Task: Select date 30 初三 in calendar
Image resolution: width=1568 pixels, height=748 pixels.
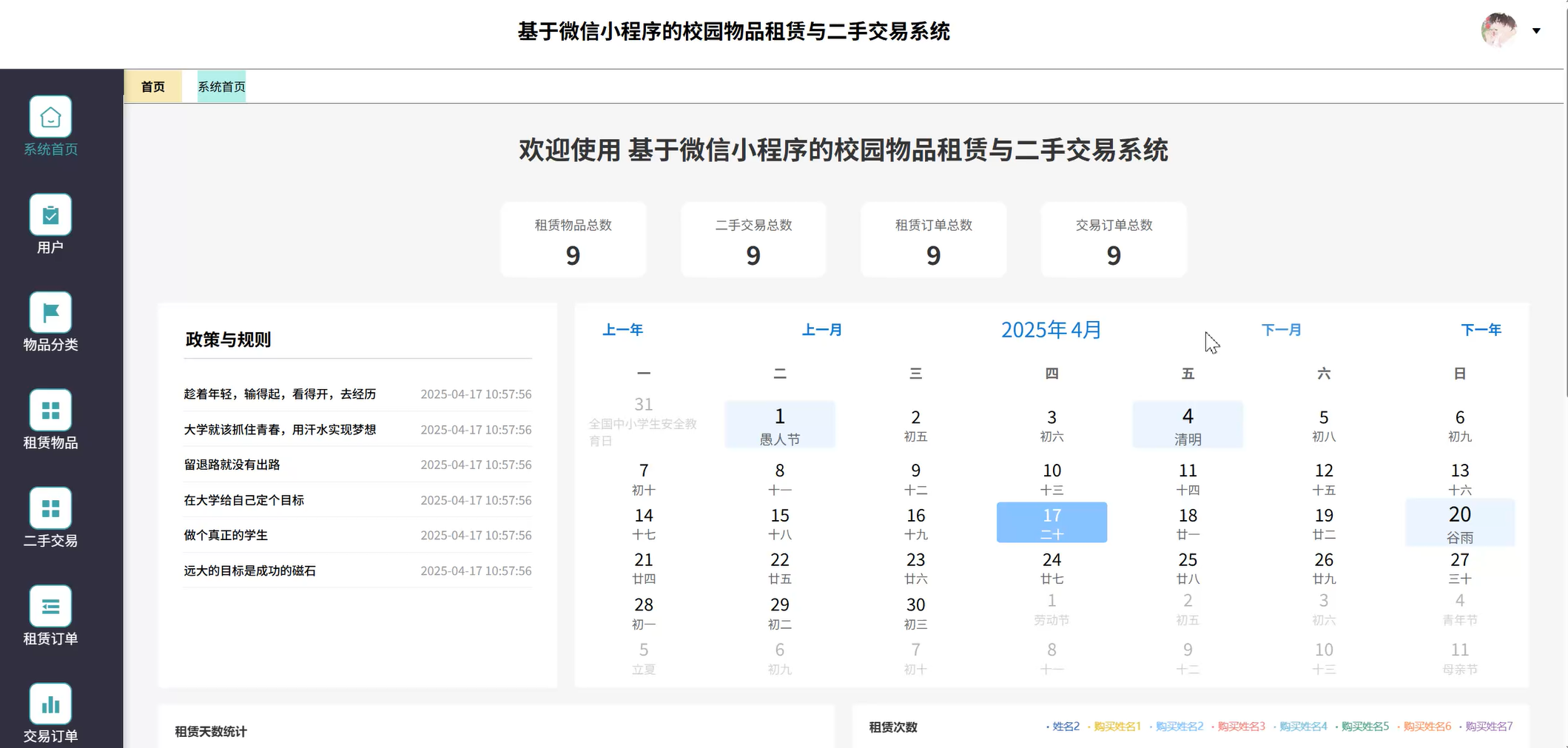Action: (x=915, y=613)
